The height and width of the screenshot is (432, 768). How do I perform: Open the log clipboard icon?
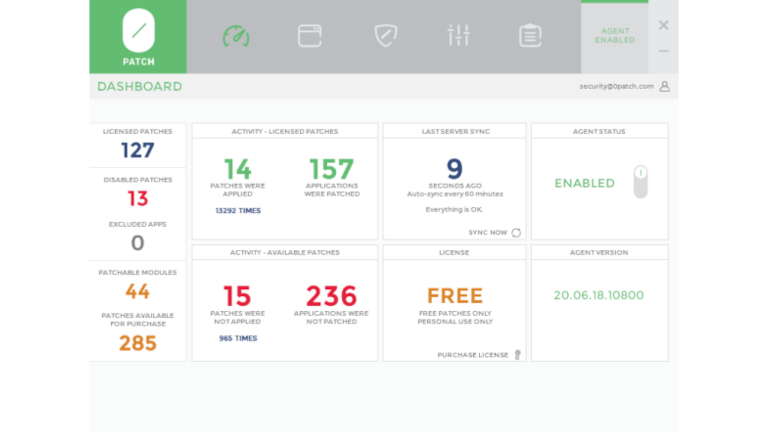click(530, 36)
